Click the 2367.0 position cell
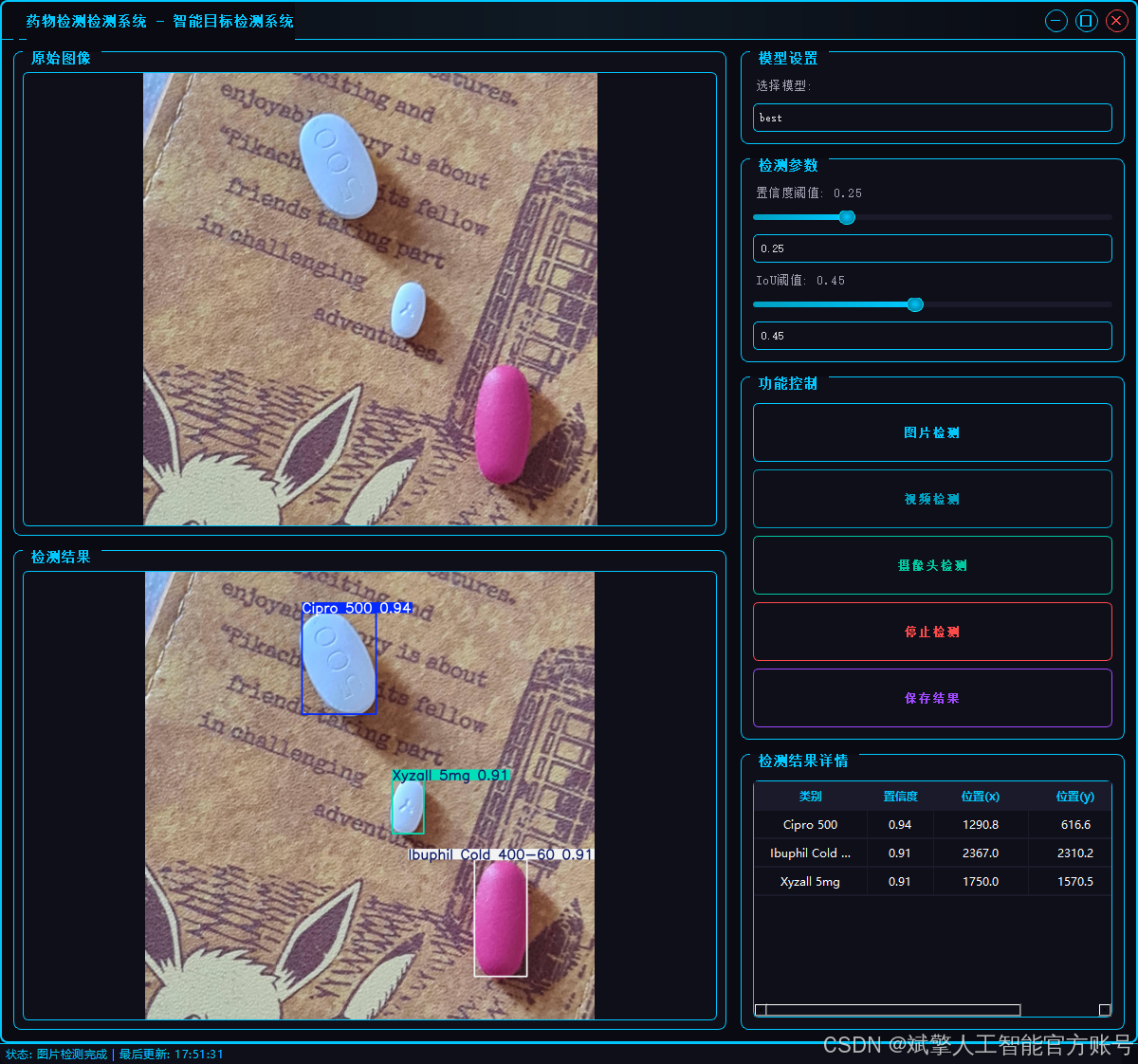1138x1064 pixels. click(981, 853)
